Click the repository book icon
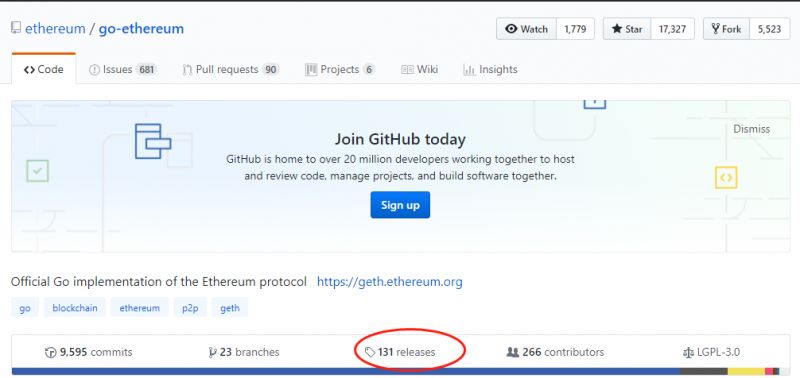The image size is (800, 378). (x=16, y=28)
